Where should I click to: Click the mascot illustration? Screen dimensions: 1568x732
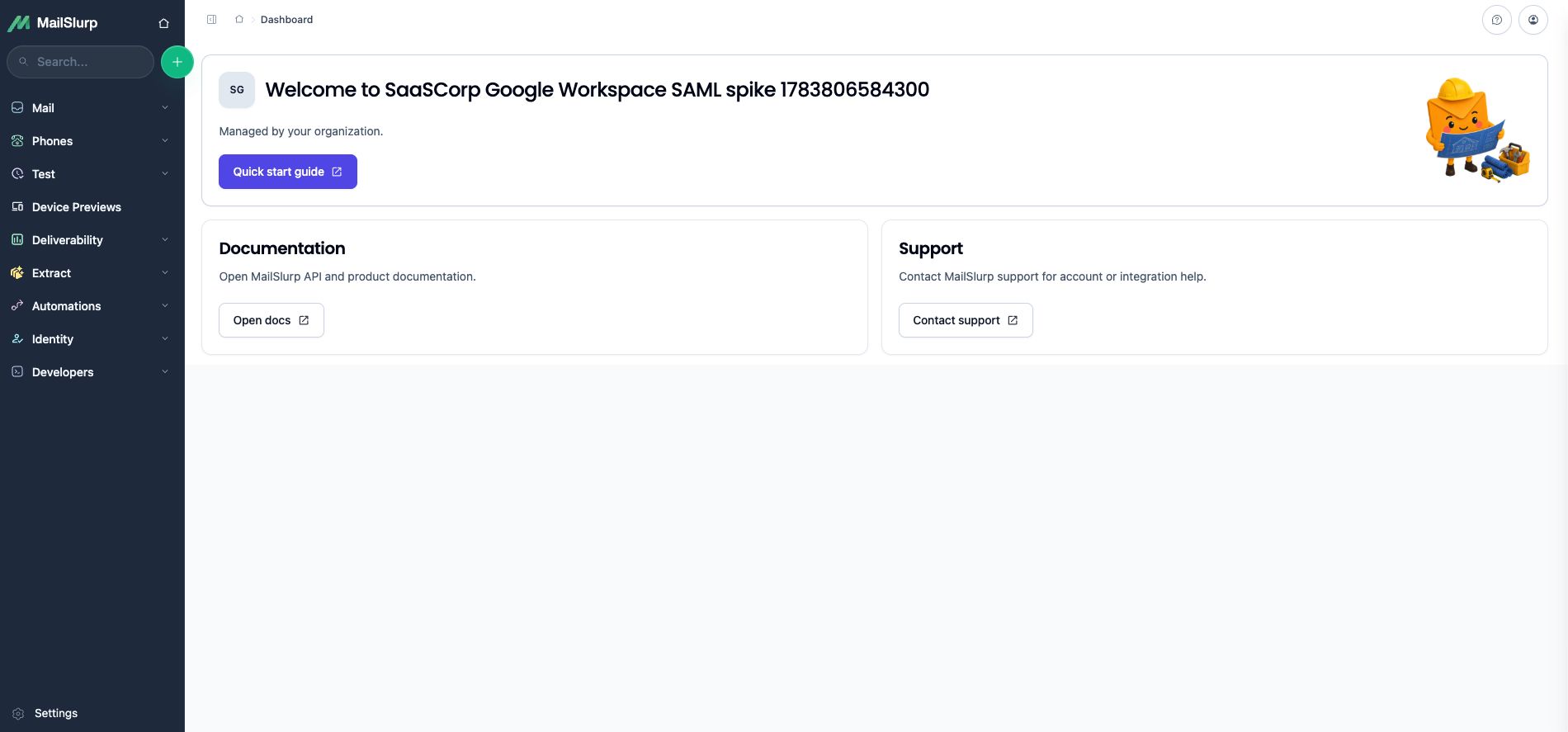1477,130
